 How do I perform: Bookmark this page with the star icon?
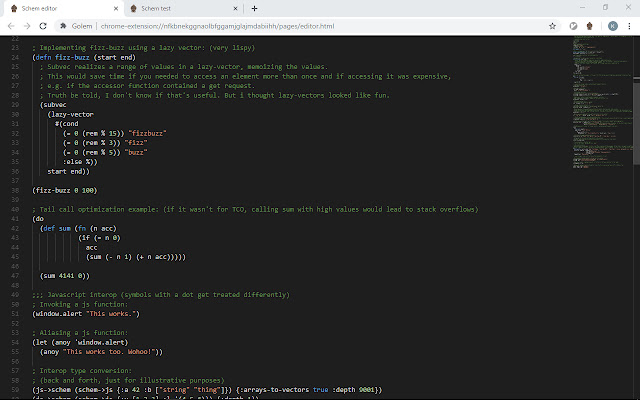(552, 26)
